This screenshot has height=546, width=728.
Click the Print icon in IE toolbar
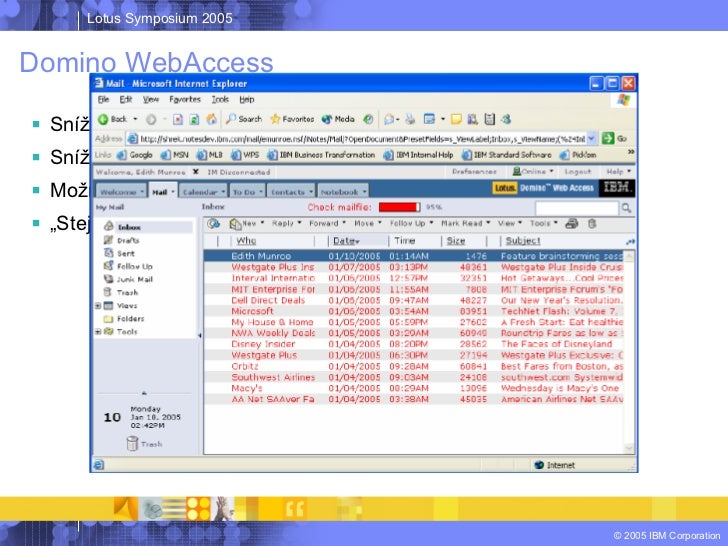(x=410, y=119)
